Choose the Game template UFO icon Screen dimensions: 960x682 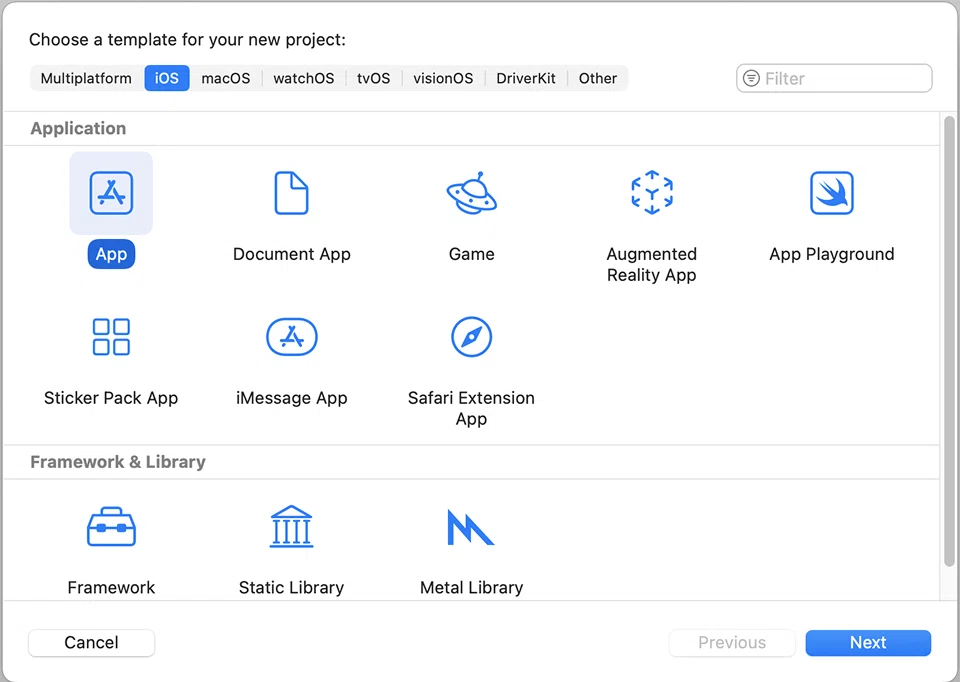pyautogui.click(x=471, y=193)
